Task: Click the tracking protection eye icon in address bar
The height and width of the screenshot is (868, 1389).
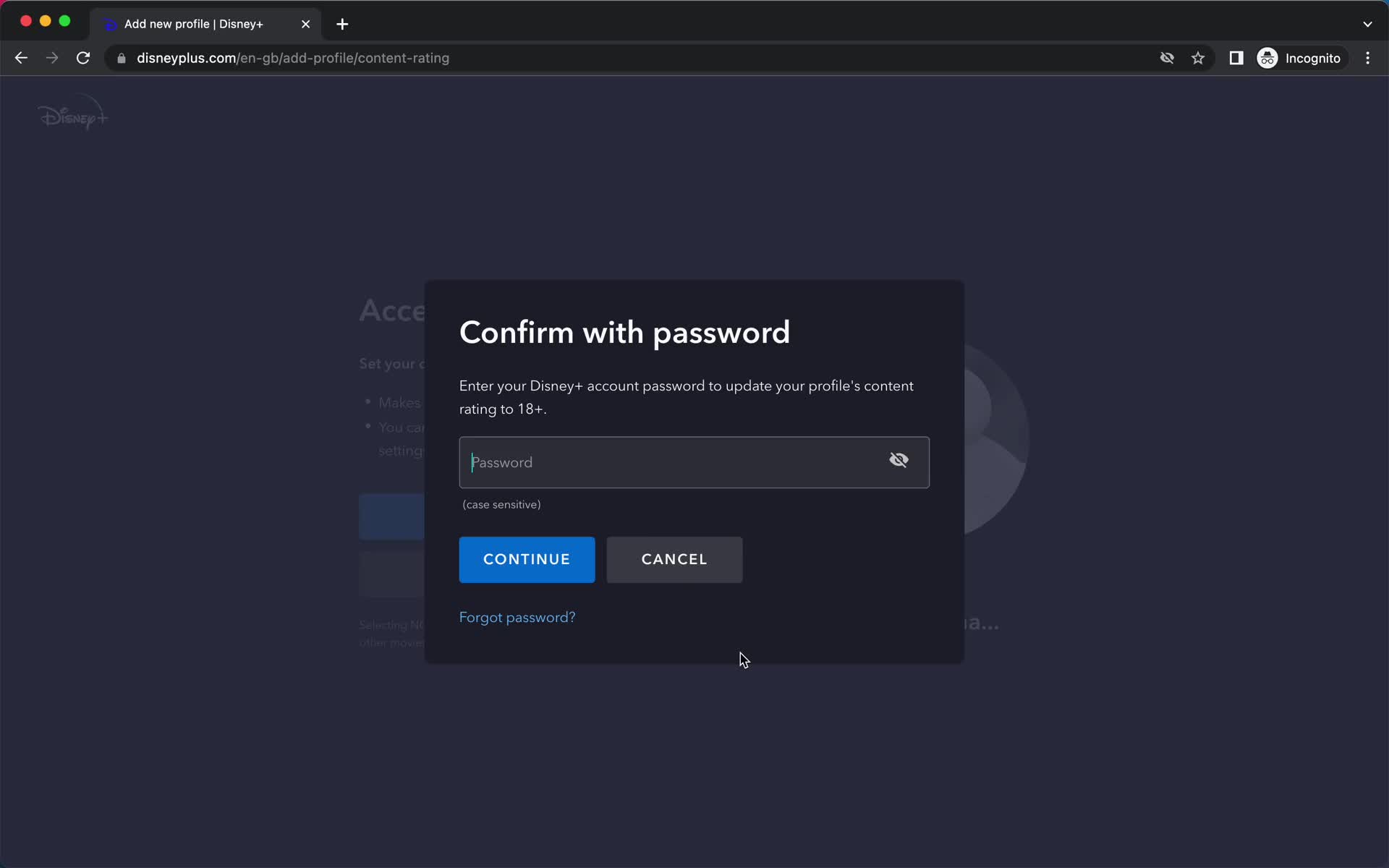Action: coord(1167,58)
